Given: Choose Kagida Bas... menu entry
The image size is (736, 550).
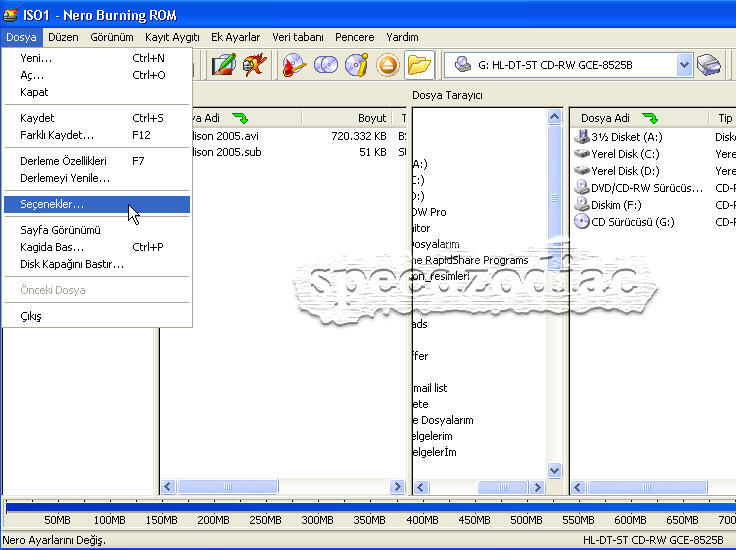Looking at the screenshot, I should 97,247.
